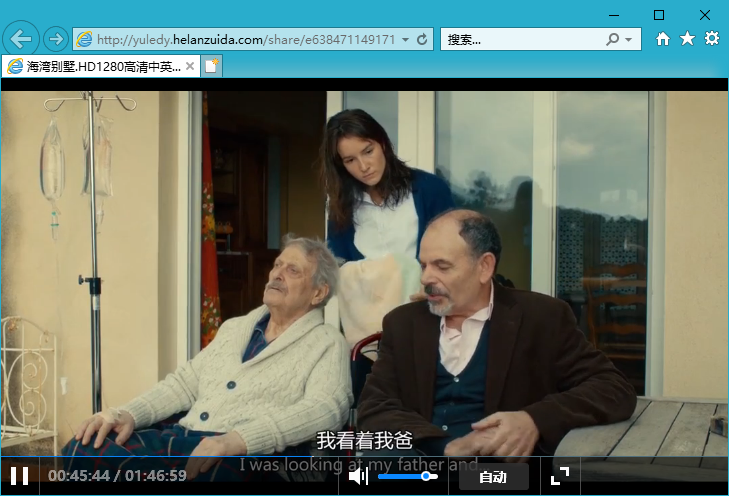Go forward to the next page
729x496 pixels.
[56, 39]
